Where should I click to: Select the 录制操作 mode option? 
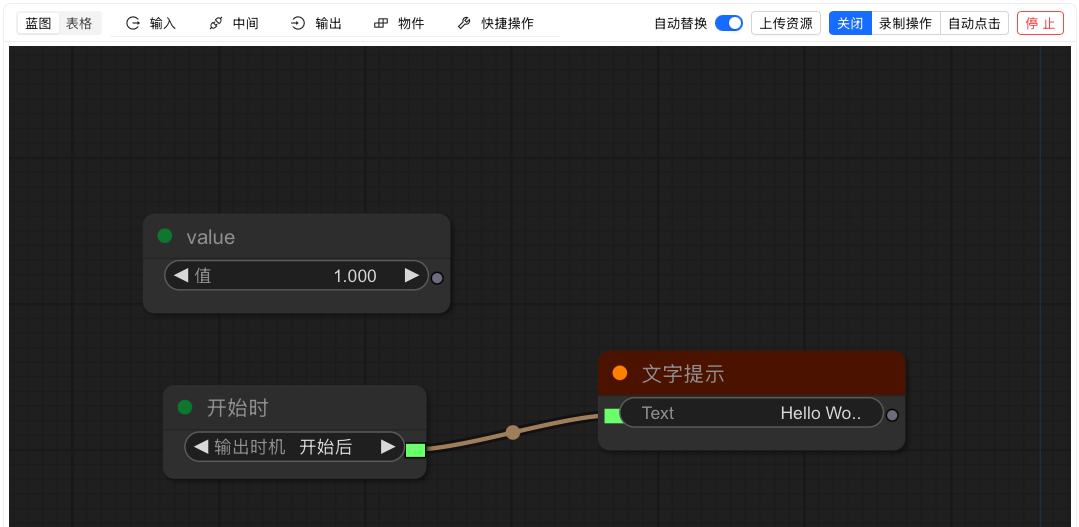(906, 23)
